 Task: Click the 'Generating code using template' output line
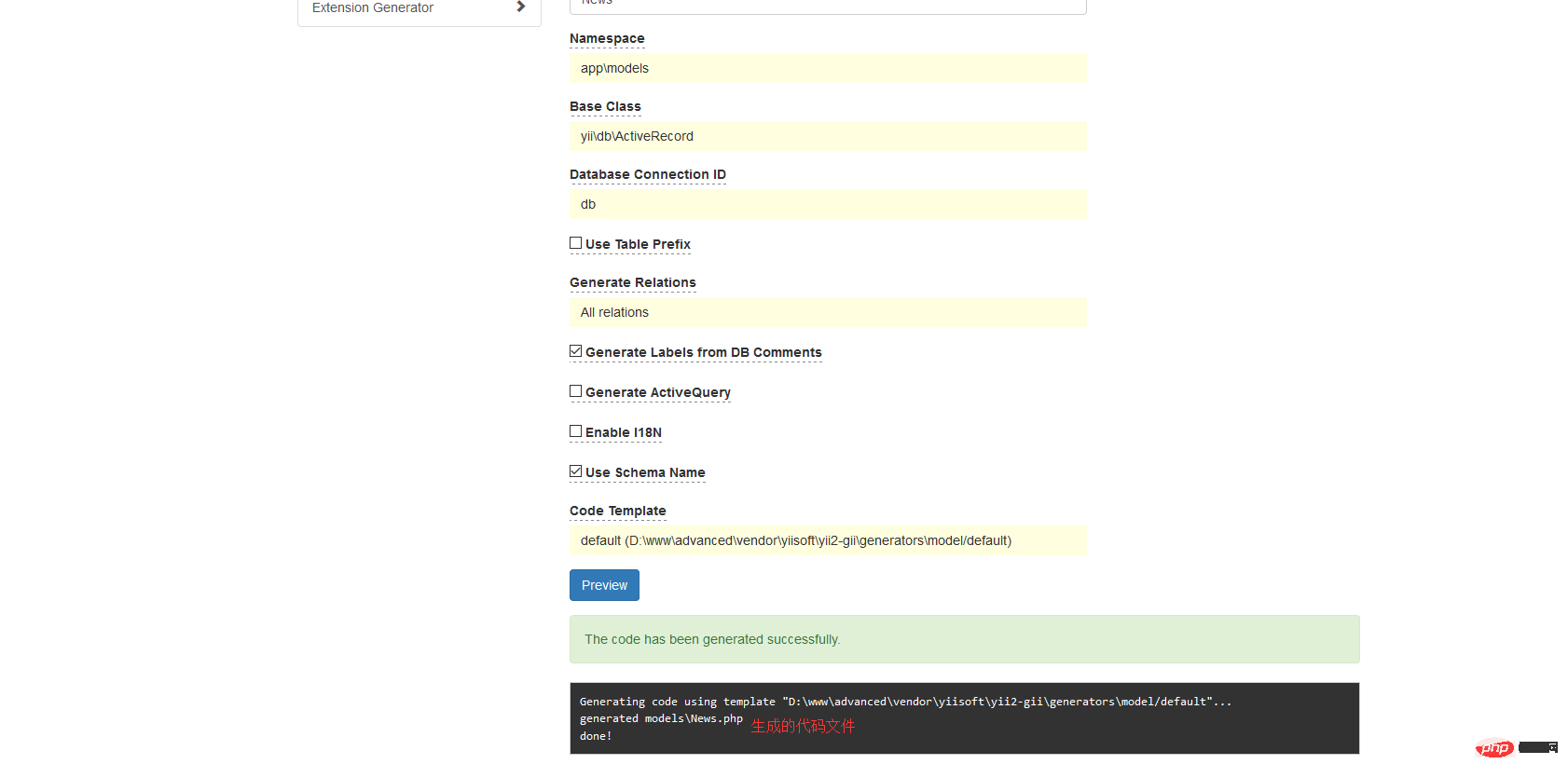point(905,702)
